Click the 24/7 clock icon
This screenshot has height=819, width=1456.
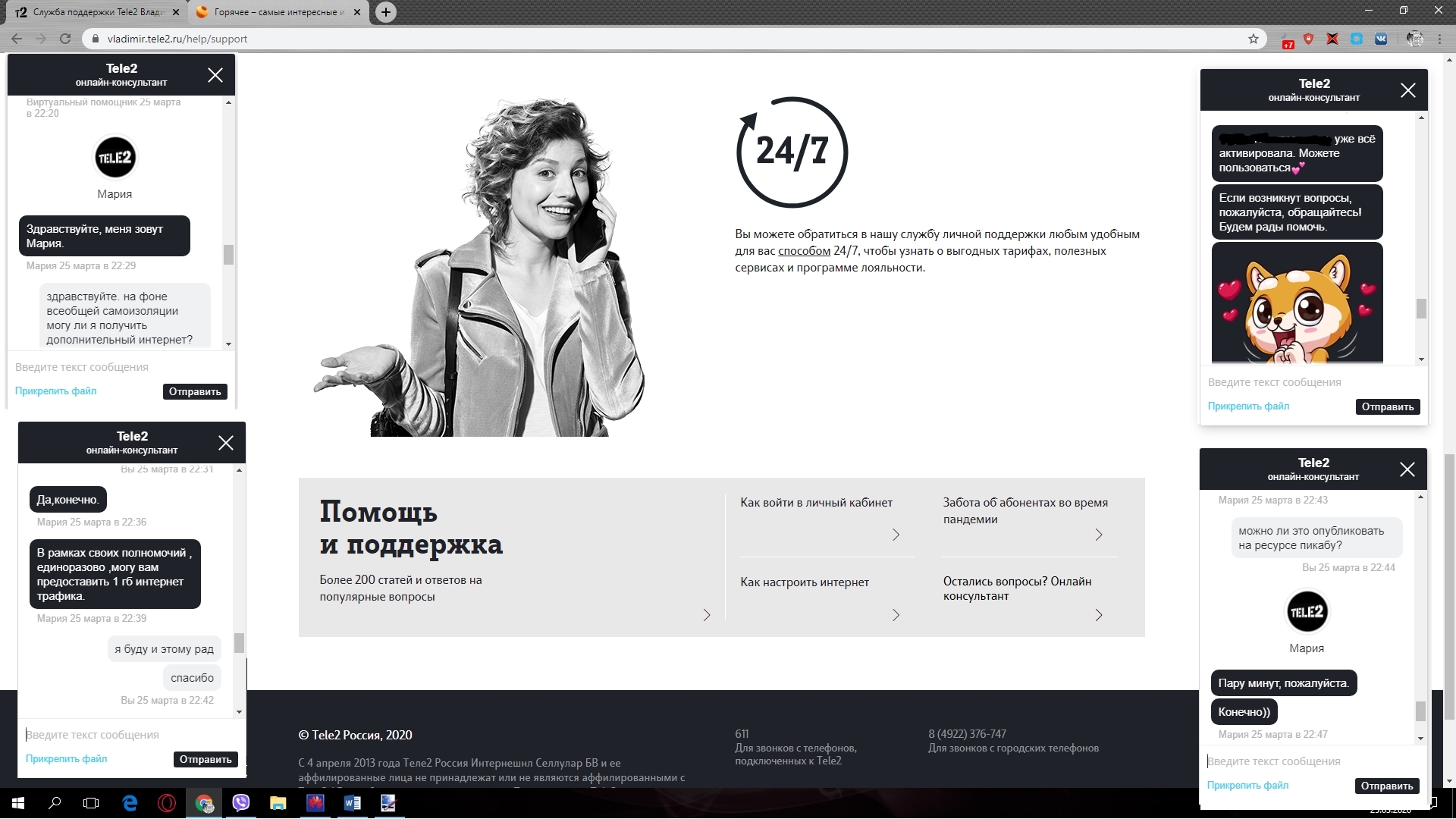pos(792,152)
